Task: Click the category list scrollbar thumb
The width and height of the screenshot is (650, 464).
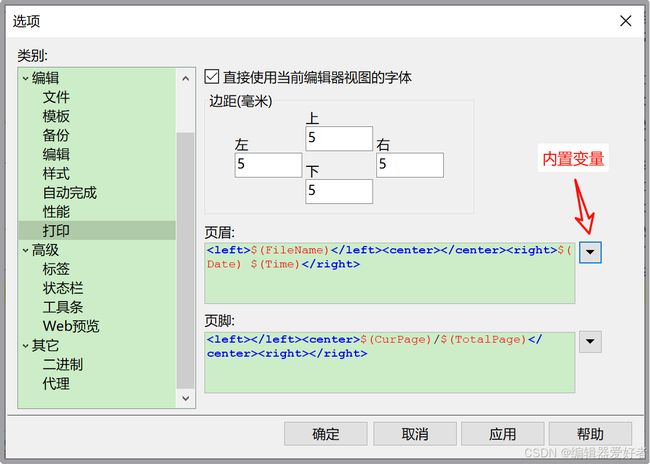Action: 185,260
